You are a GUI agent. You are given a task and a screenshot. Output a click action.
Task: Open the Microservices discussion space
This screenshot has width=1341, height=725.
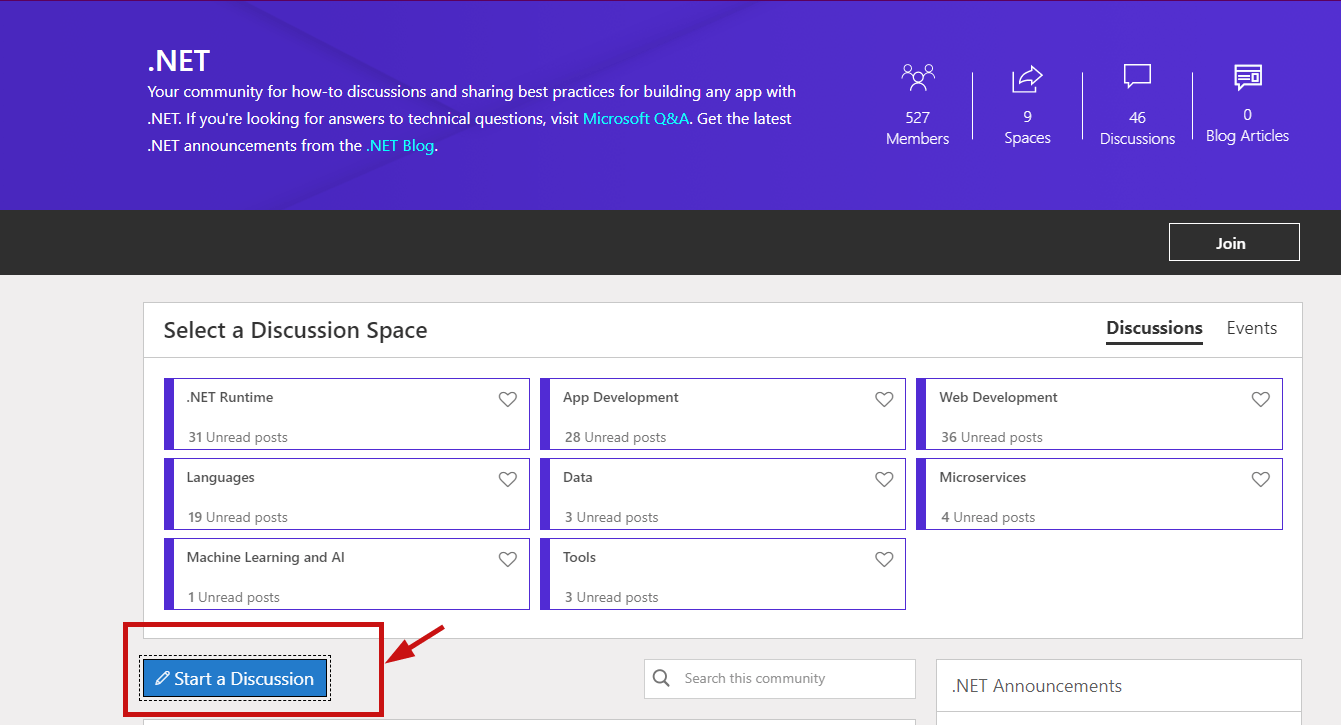coord(1100,494)
